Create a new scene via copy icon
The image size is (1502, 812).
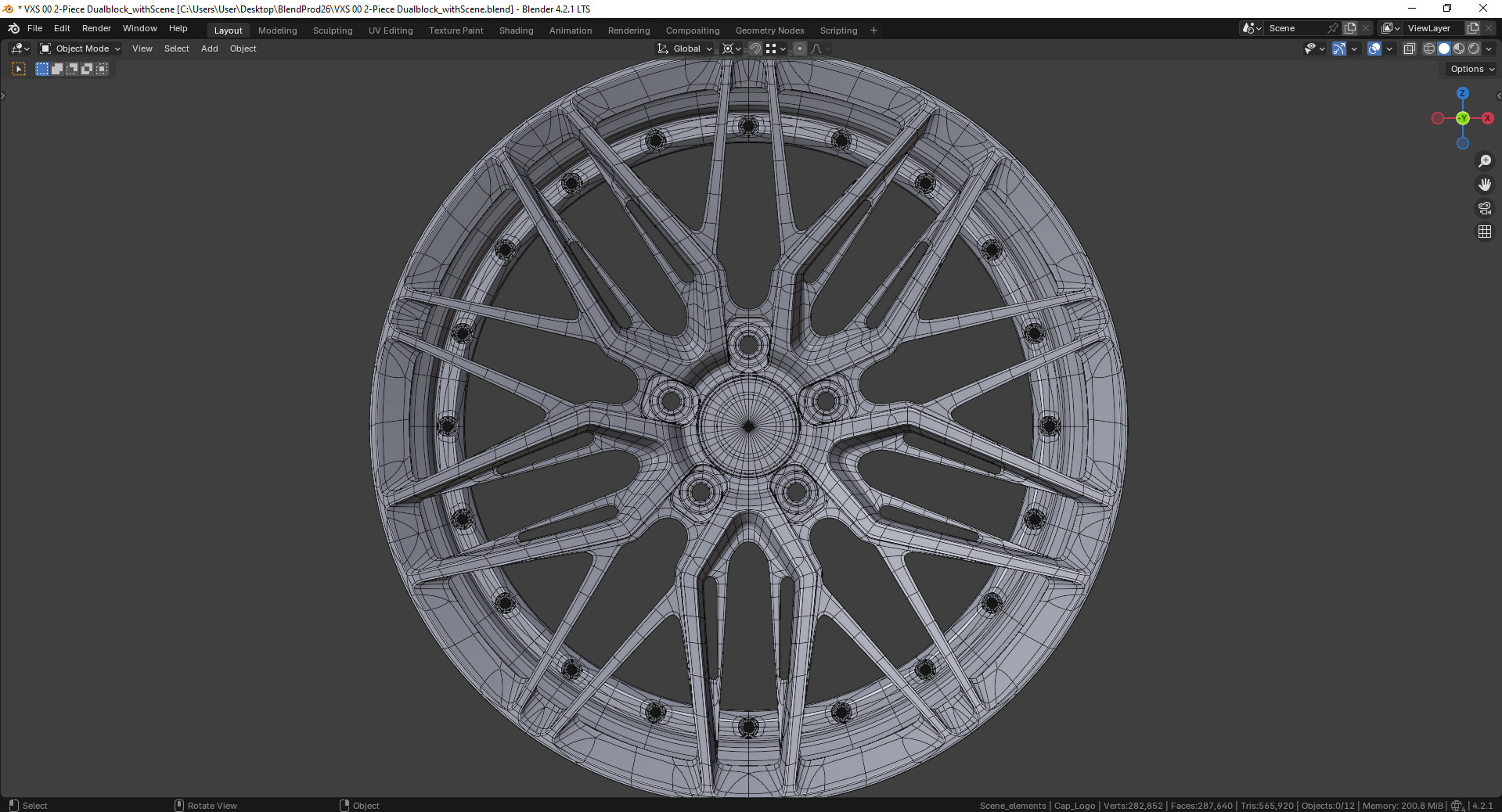(1350, 28)
